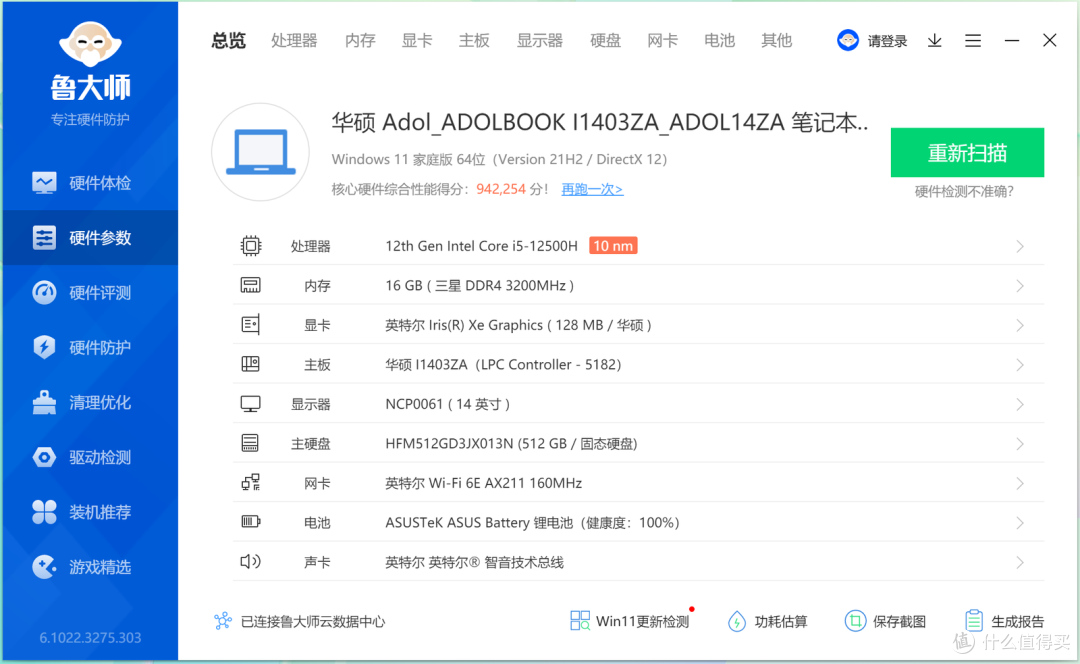Open 驱动检测 driver detection
The height and width of the screenshot is (664, 1080).
coord(90,457)
